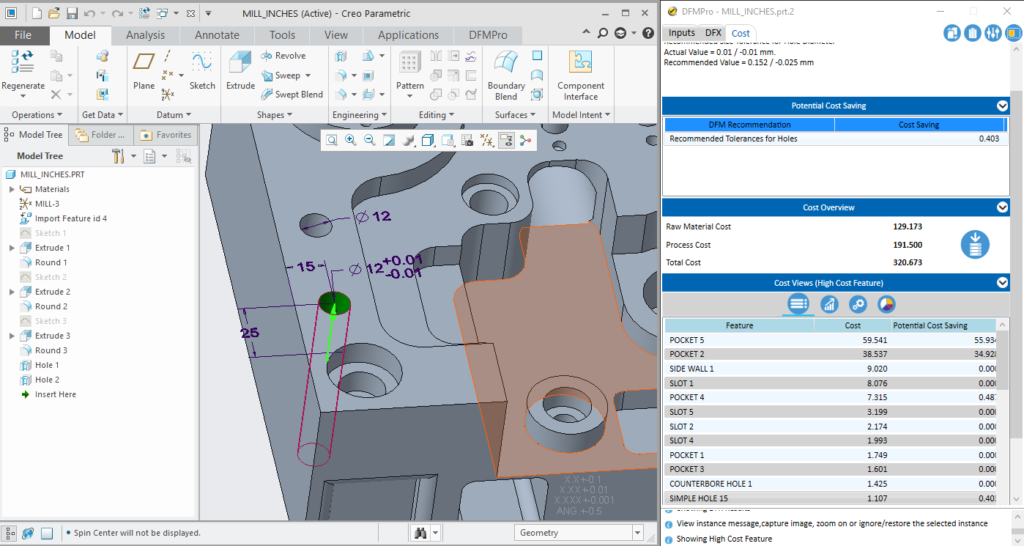The width and height of the screenshot is (1024, 546).
Task: Expand the Extrude 1 tree node
Action: [12, 248]
